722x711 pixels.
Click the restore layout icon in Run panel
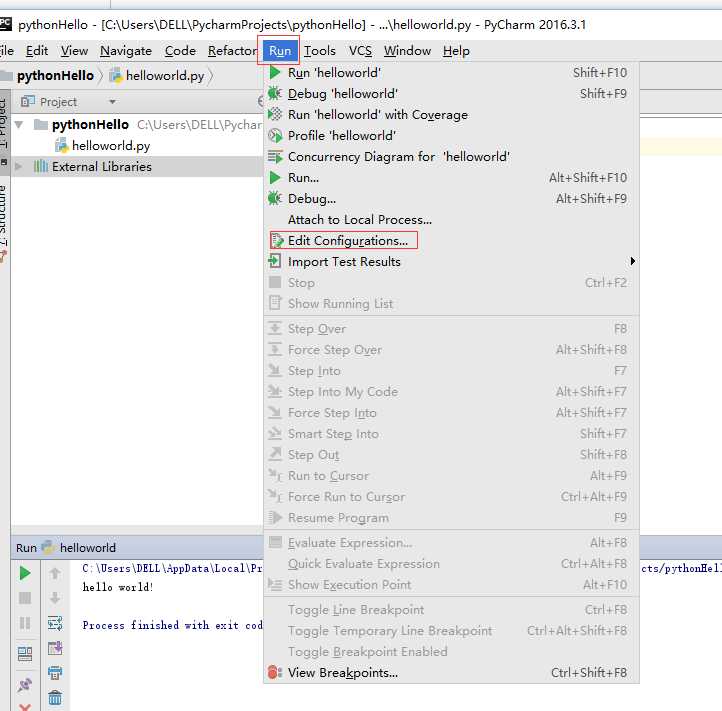[25, 654]
